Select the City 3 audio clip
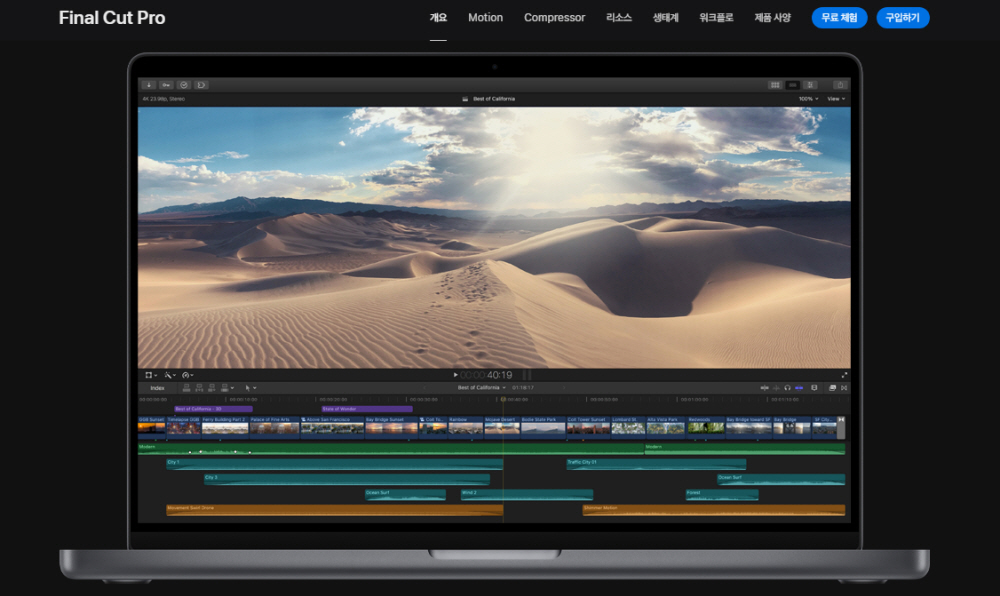The height and width of the screenshot is (596, 1000). [x=347, y=479]
